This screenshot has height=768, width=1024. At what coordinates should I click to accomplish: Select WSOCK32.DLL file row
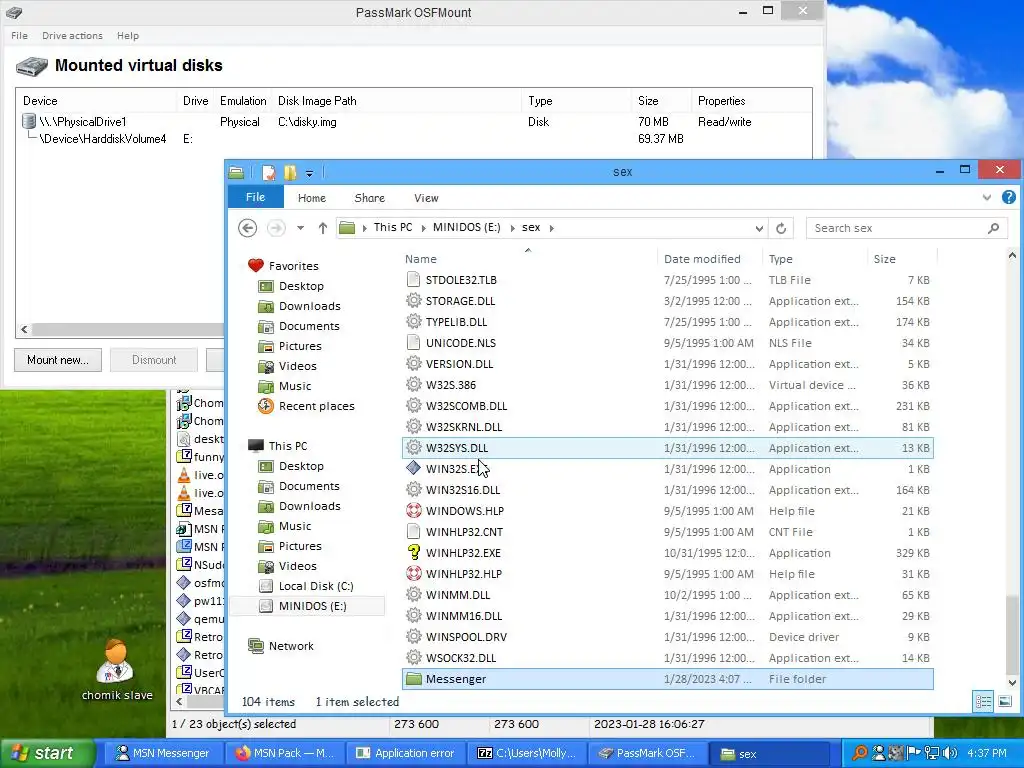tap(667, 658)
